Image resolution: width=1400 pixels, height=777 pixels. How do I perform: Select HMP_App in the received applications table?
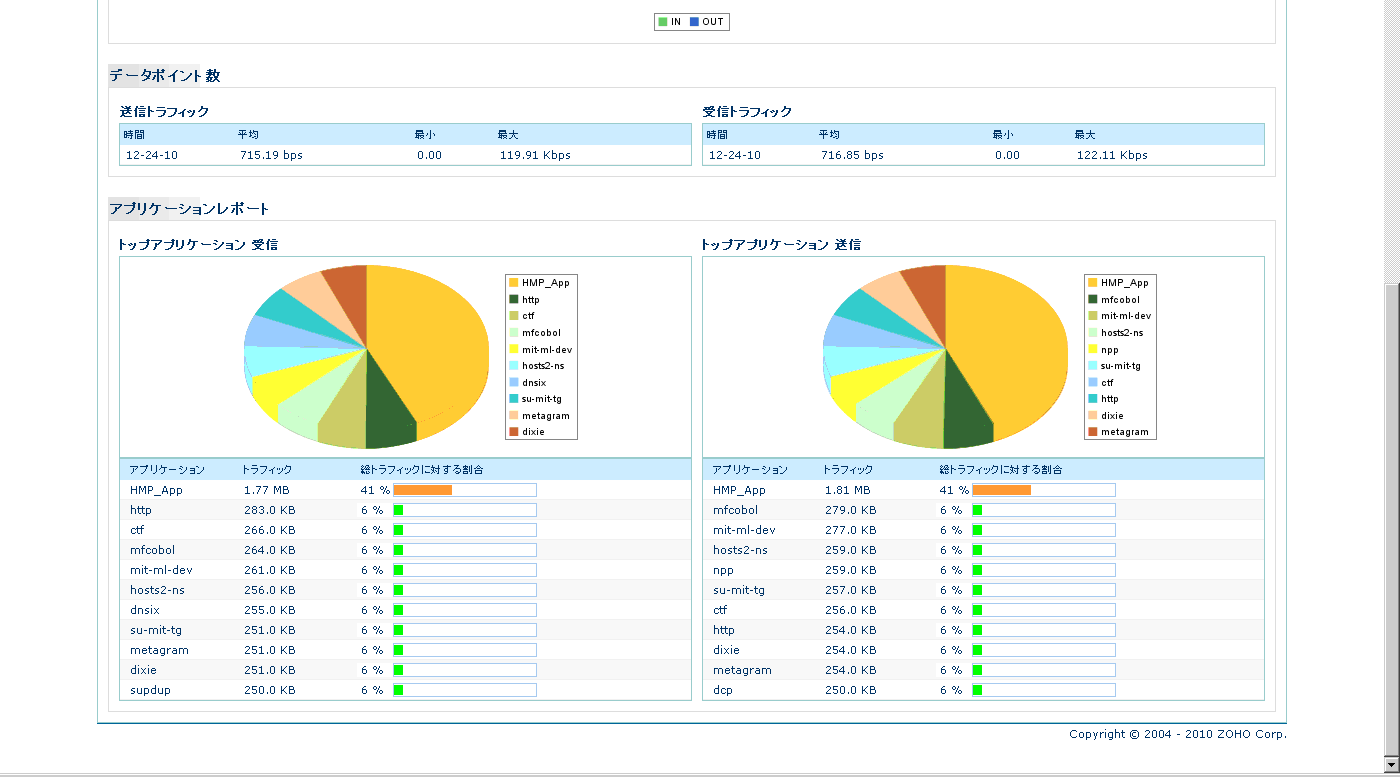pos(156,490)
